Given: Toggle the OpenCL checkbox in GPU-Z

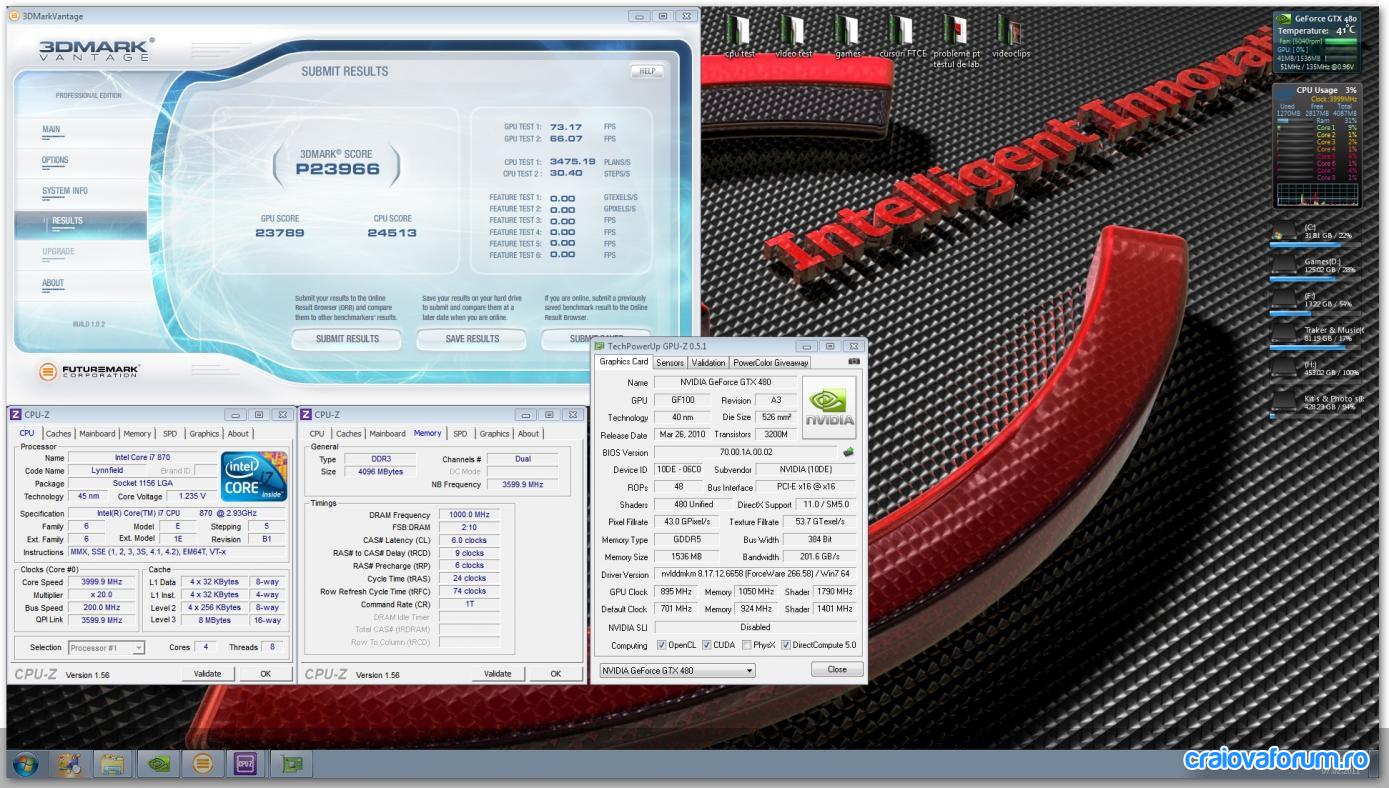Looking at the screenshot, I should 662,645.
